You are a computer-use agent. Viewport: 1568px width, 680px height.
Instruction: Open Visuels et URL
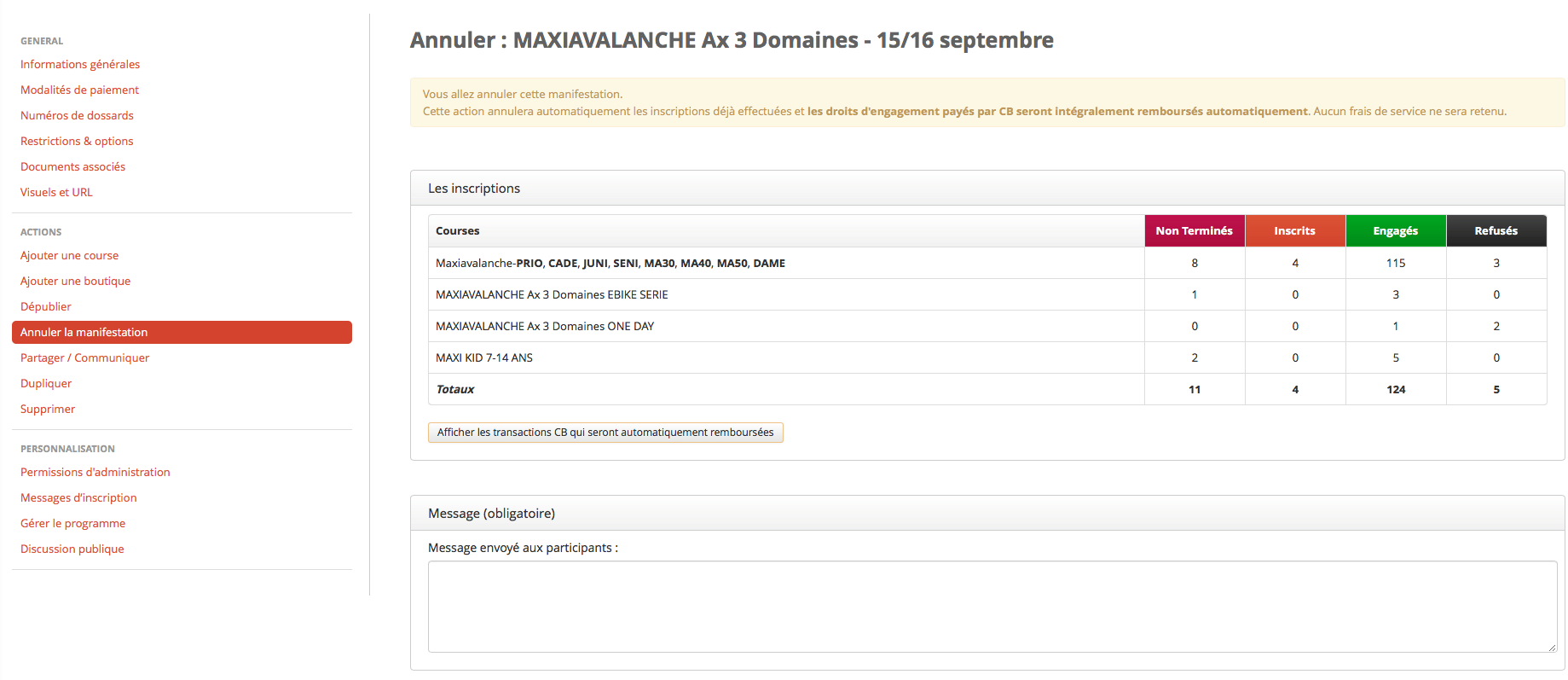(x=56, y=192)
